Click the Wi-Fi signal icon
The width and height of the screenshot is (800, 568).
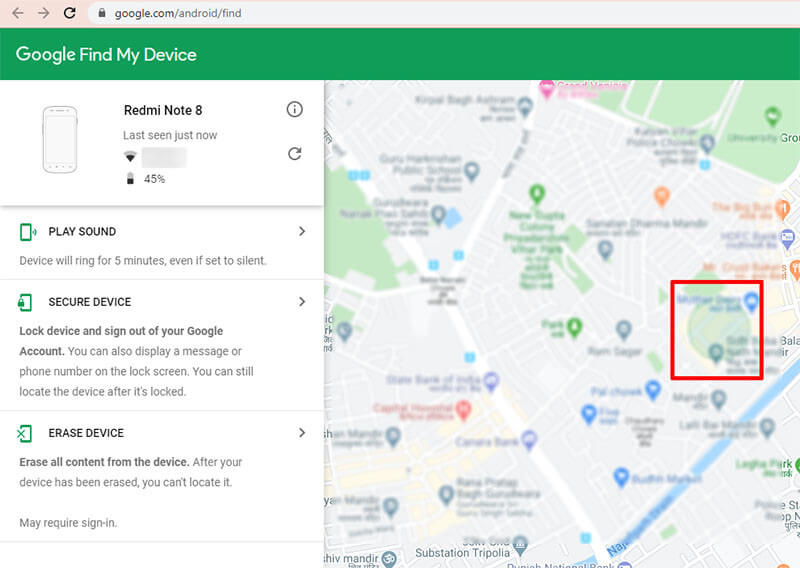[130, 157]
